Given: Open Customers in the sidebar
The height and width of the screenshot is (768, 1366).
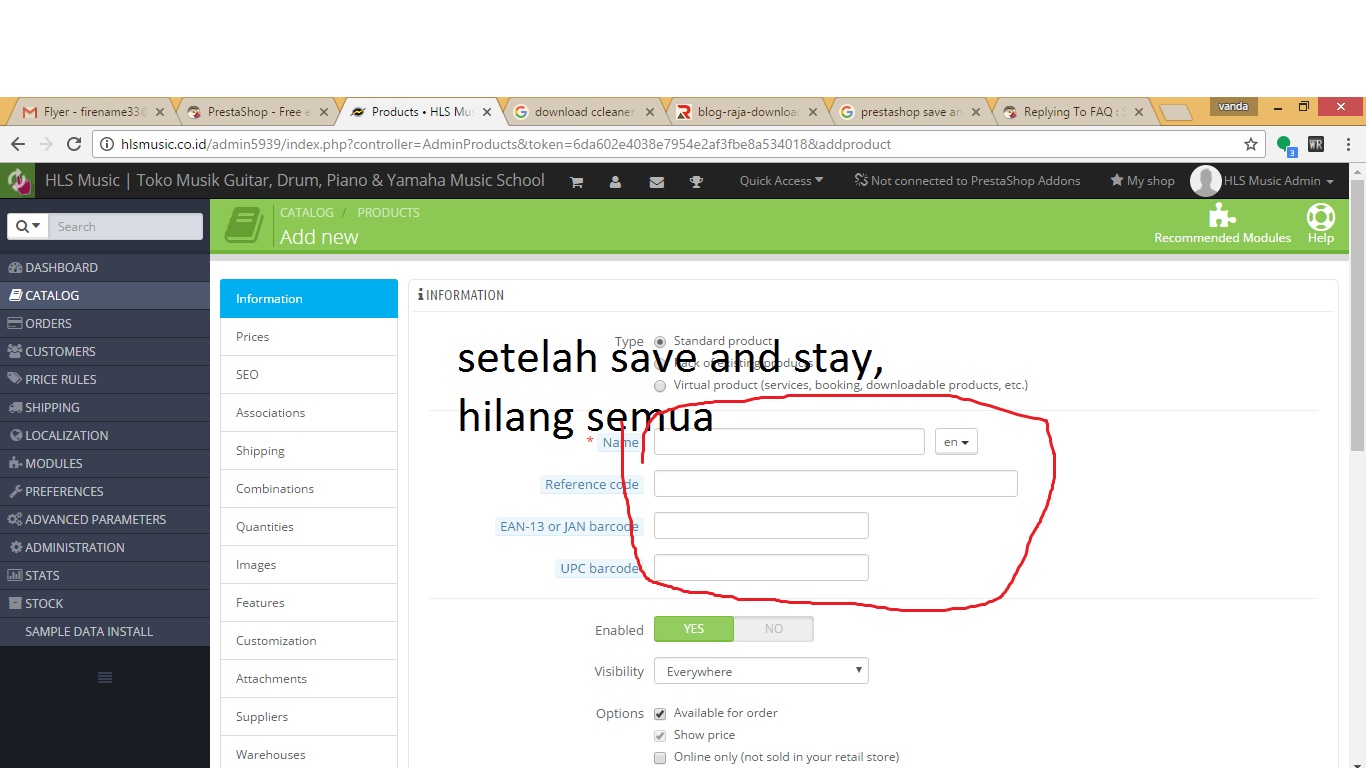Looking at the screenshot, I should (x=105, y=351).
